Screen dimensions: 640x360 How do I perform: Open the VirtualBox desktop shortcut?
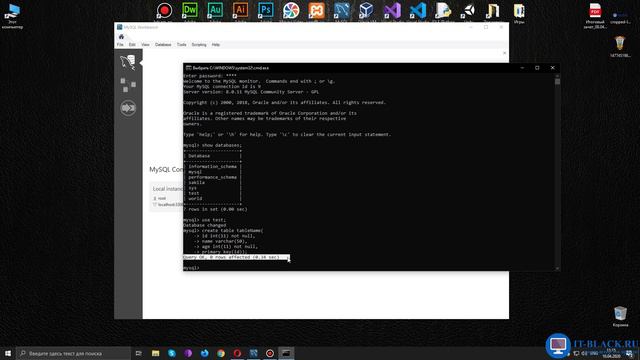click(x=367, y=11)
